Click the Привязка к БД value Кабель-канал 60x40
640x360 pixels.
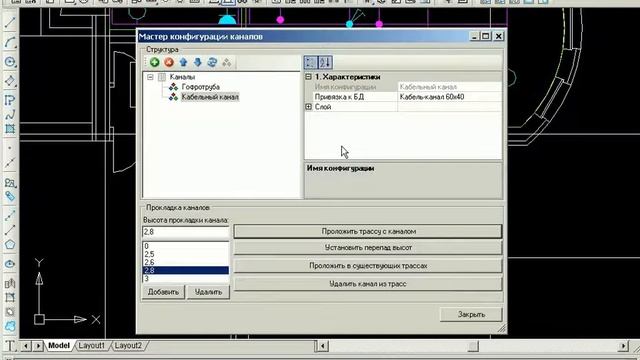coord(449,97)
